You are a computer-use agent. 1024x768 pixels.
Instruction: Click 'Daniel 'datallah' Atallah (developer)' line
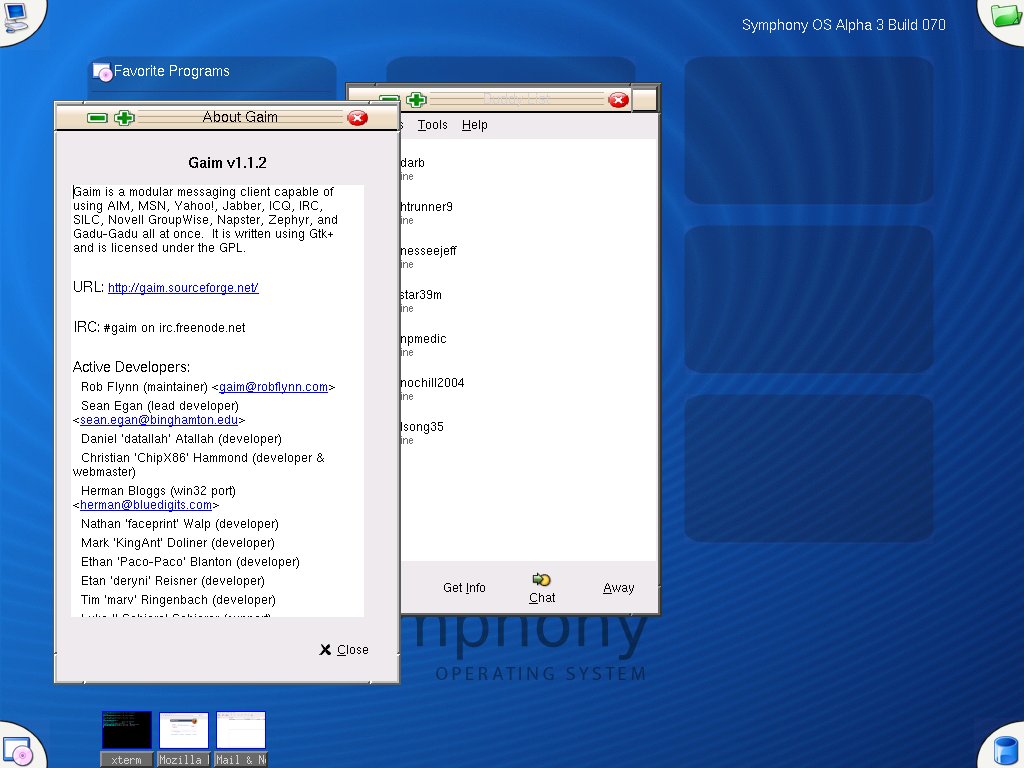[181, 439]
